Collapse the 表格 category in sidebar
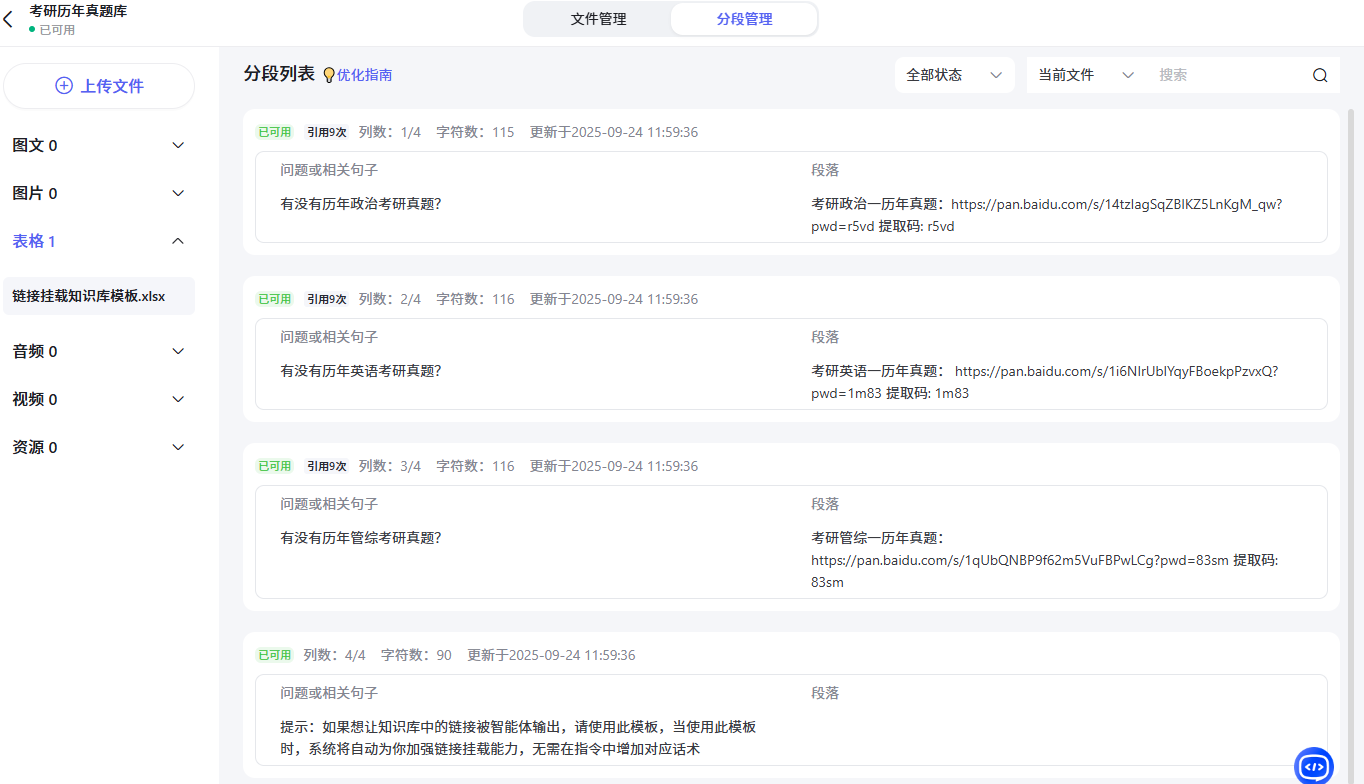 tap(178, 241)
